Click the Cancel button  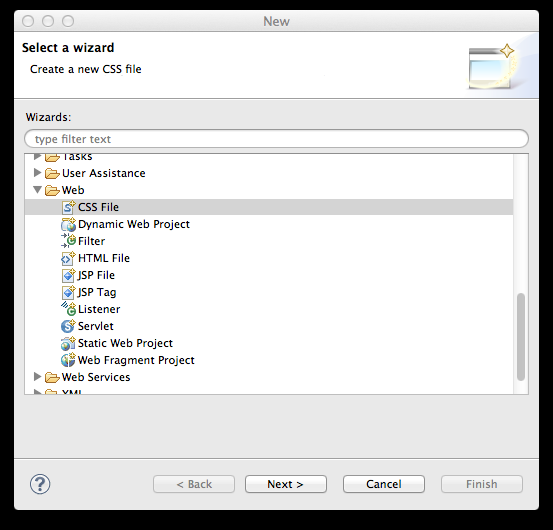coord(384,484)
